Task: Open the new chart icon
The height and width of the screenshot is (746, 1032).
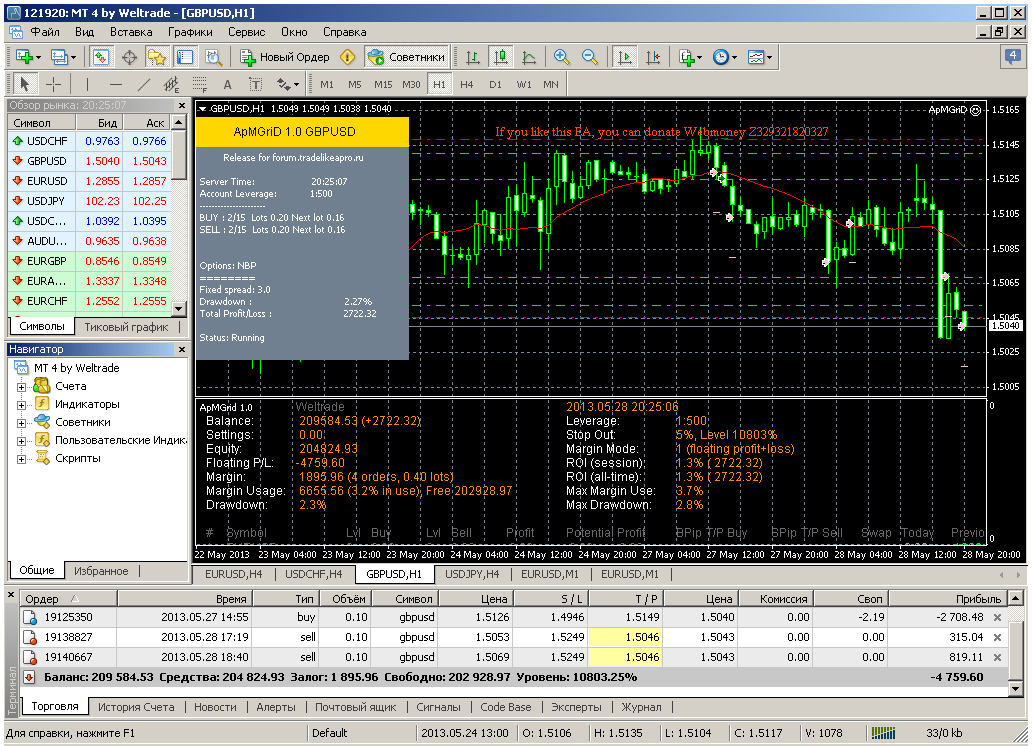Action: 27,57
